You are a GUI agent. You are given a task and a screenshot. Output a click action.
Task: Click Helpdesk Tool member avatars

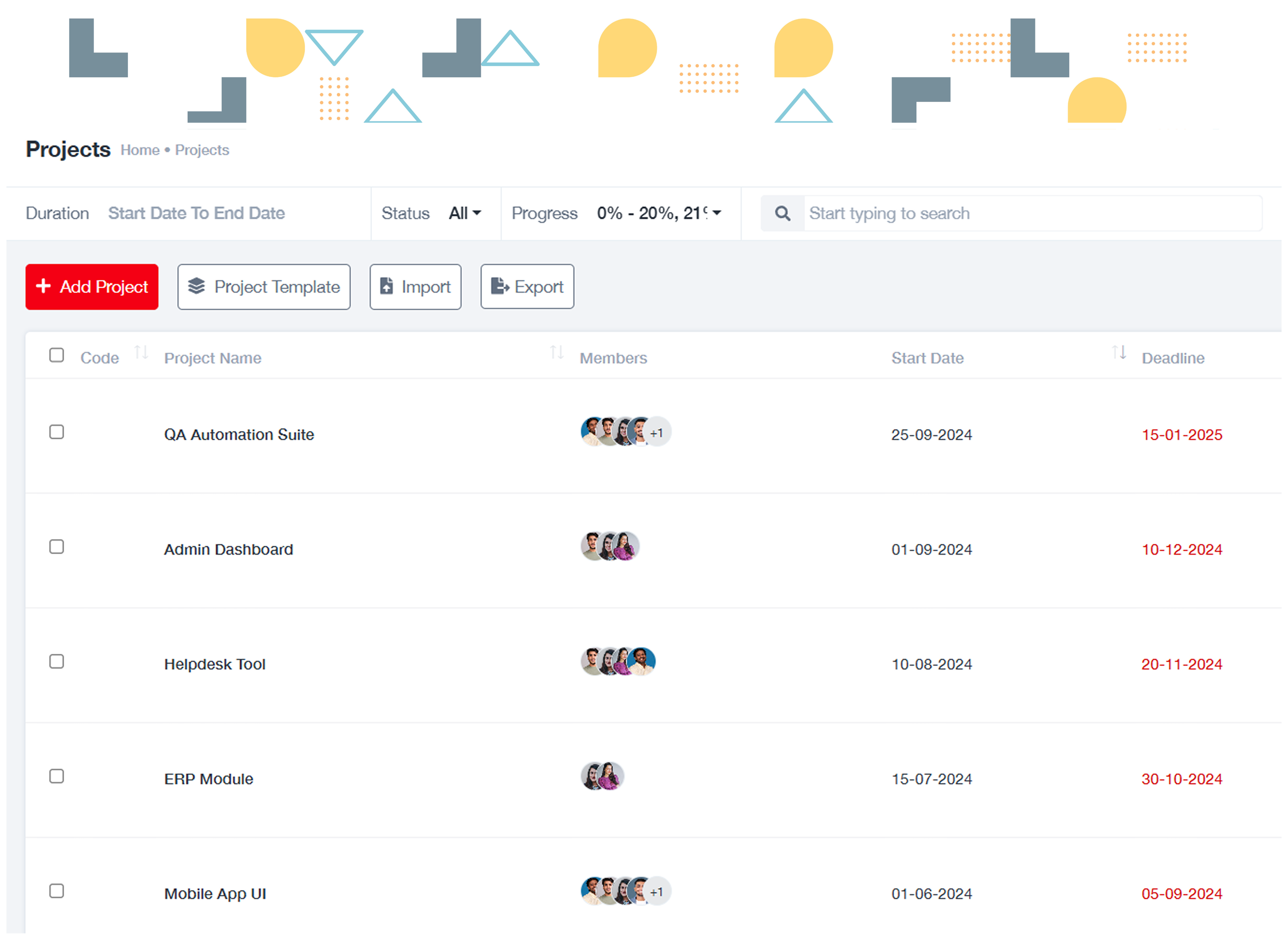[x=618, y=662]
